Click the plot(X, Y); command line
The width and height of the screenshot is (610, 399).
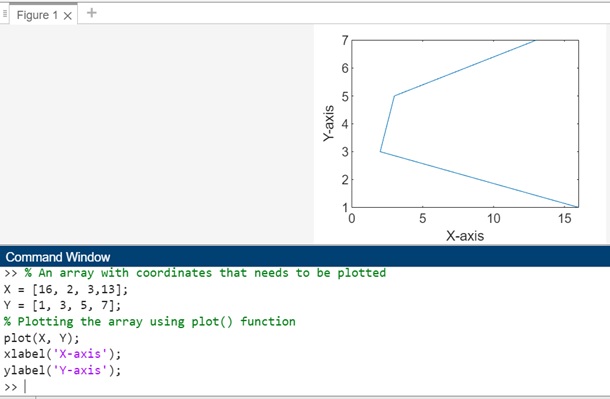(41, 338)
